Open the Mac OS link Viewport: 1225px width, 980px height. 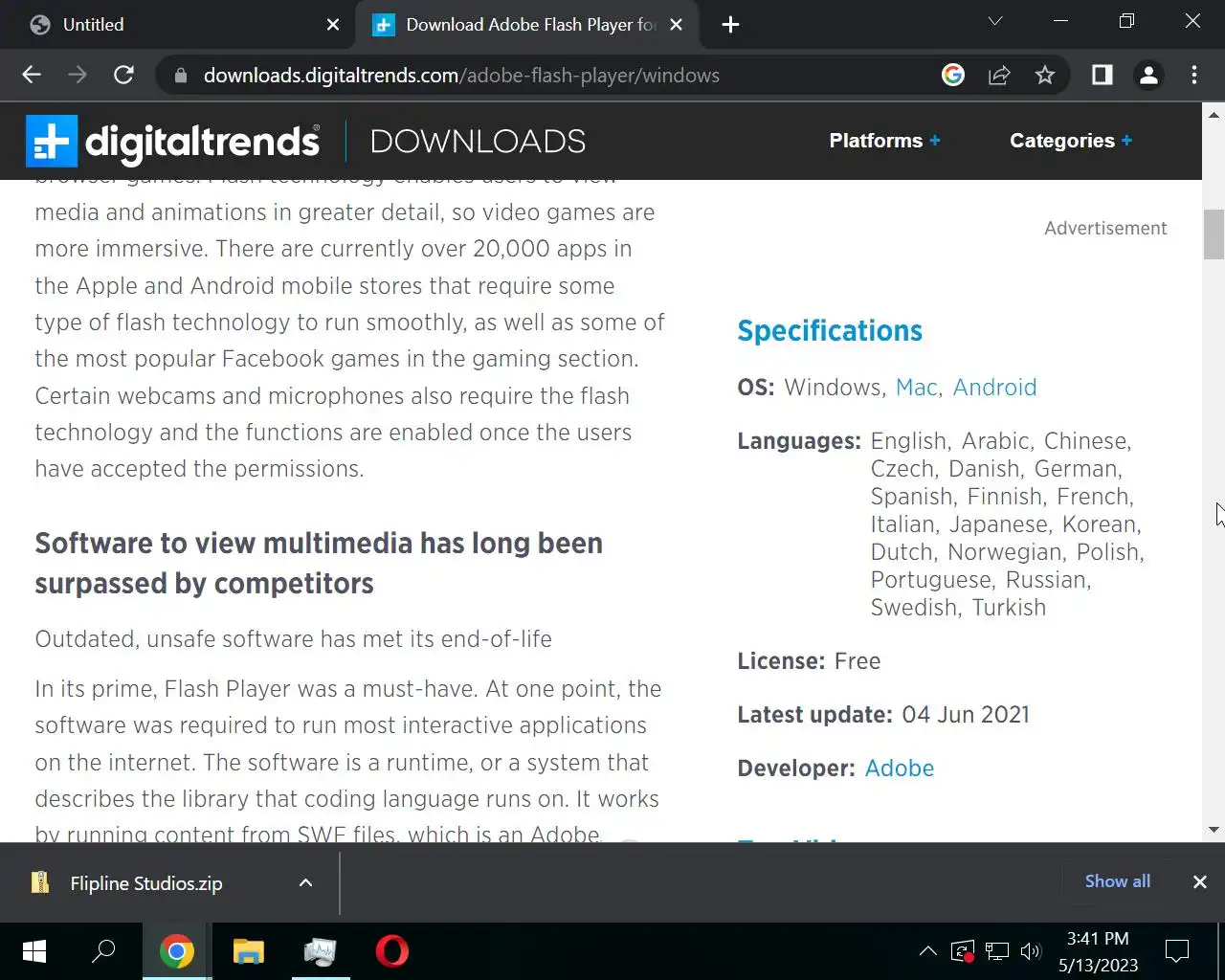916,388
